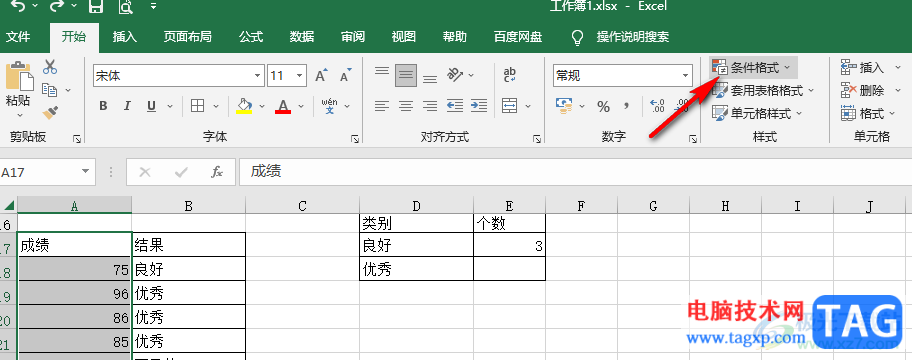Toggle underline formatting

(x=152, y=106)
